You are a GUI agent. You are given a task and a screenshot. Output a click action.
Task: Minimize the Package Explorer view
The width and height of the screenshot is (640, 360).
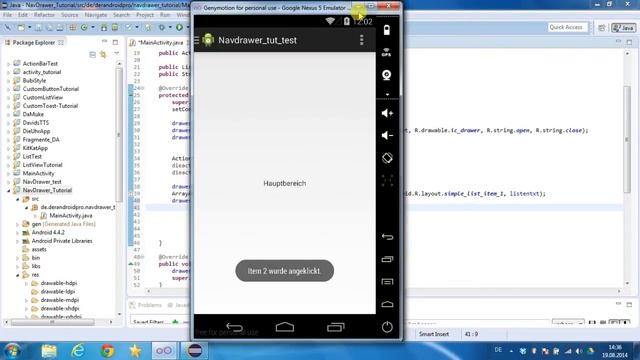[104, 42]
